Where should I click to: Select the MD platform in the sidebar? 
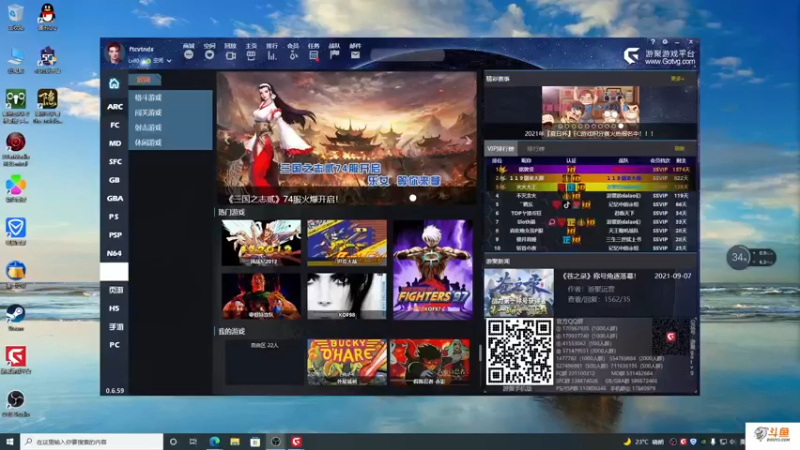(x=115, y=143)
